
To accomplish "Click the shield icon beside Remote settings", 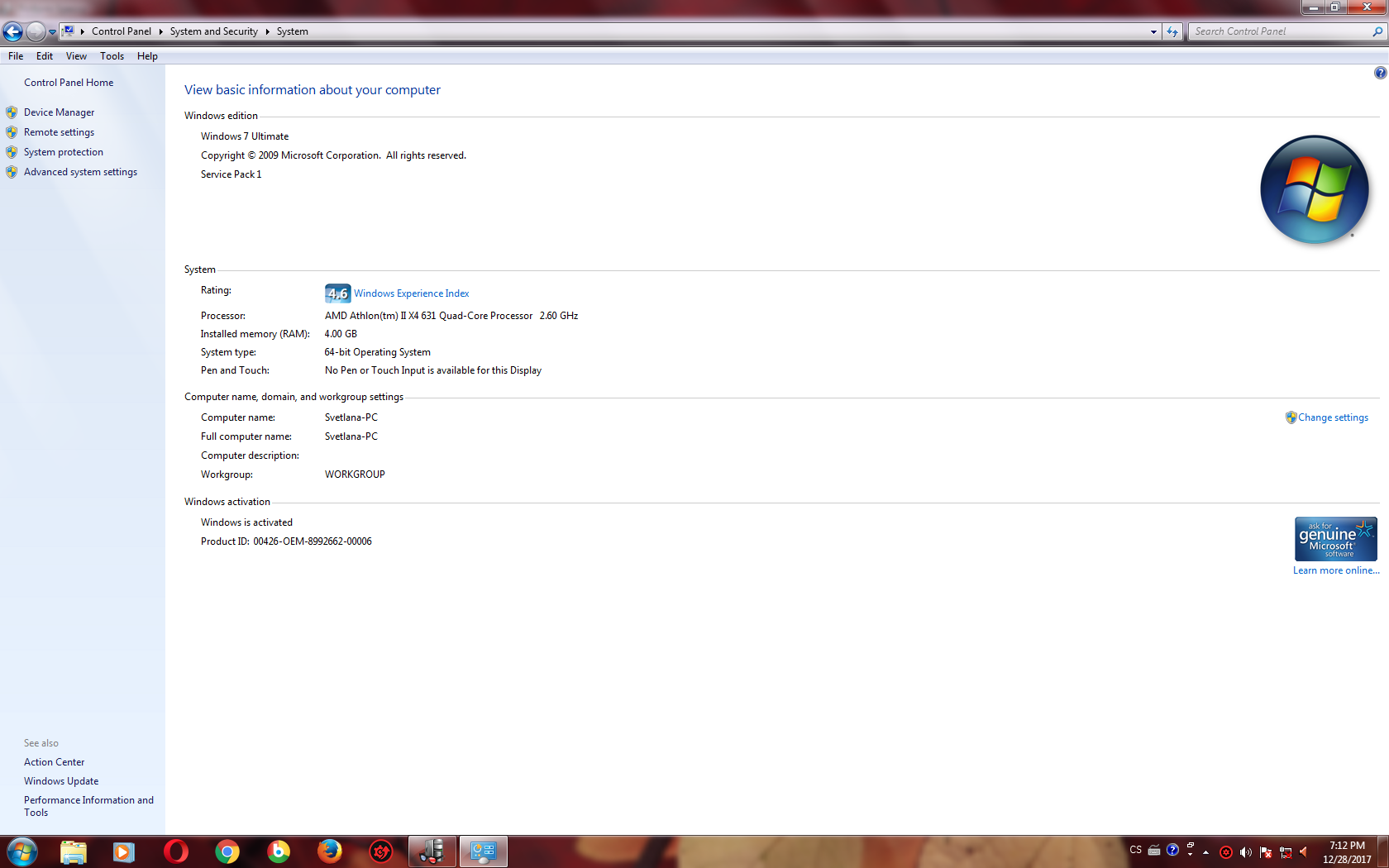I will pos(12,132).
